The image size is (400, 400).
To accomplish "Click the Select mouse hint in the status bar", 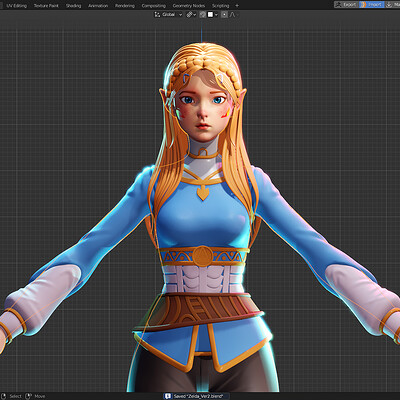I will tap(12, 396).
